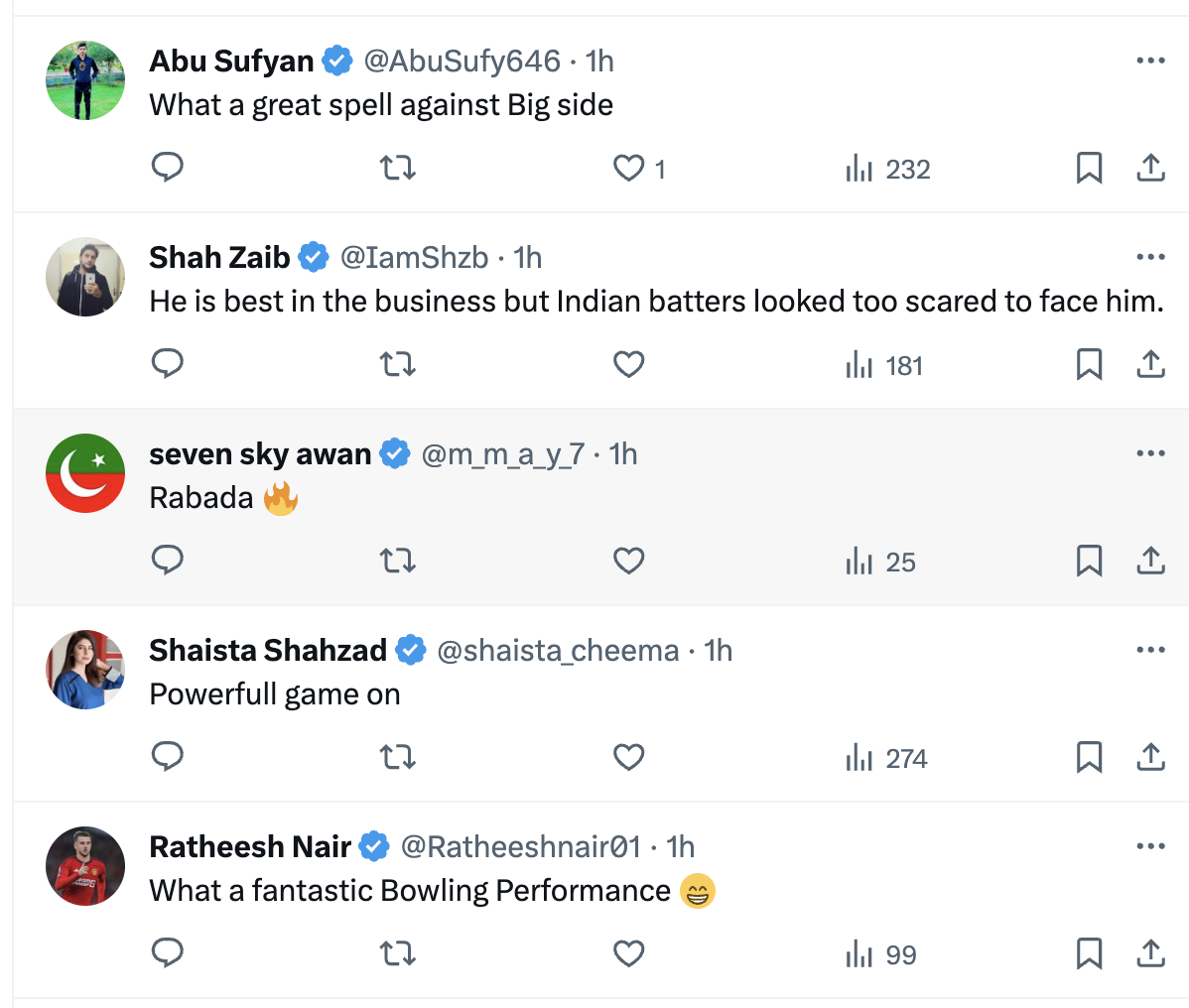This screenshot has width=1189, height=1008.
Task: Open more options on Abu Sufyan's tweet
Action: click(1150, 61)
